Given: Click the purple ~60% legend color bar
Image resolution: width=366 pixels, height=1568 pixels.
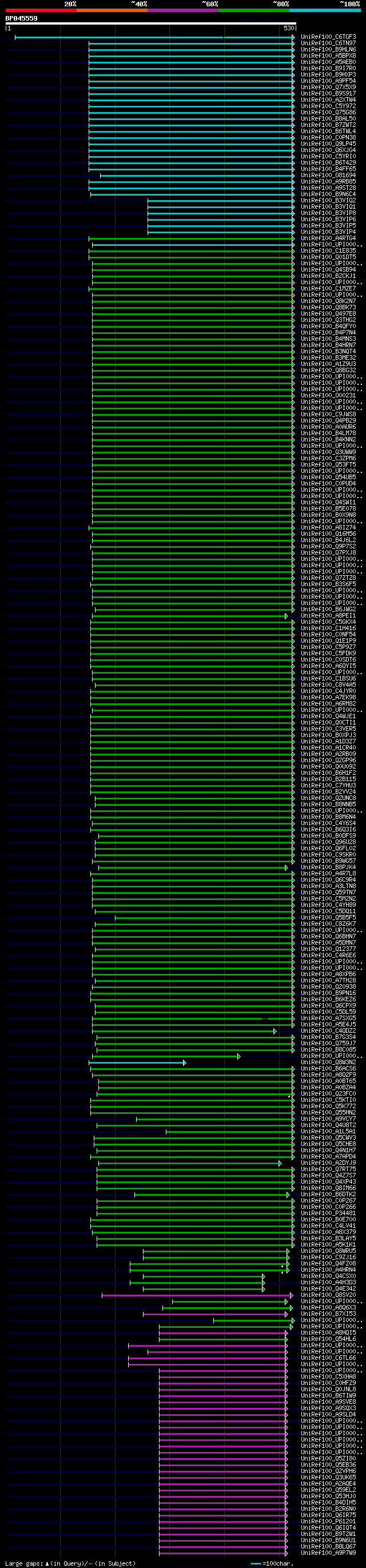Looking at the screenshot, I should [x=182, y=10].
